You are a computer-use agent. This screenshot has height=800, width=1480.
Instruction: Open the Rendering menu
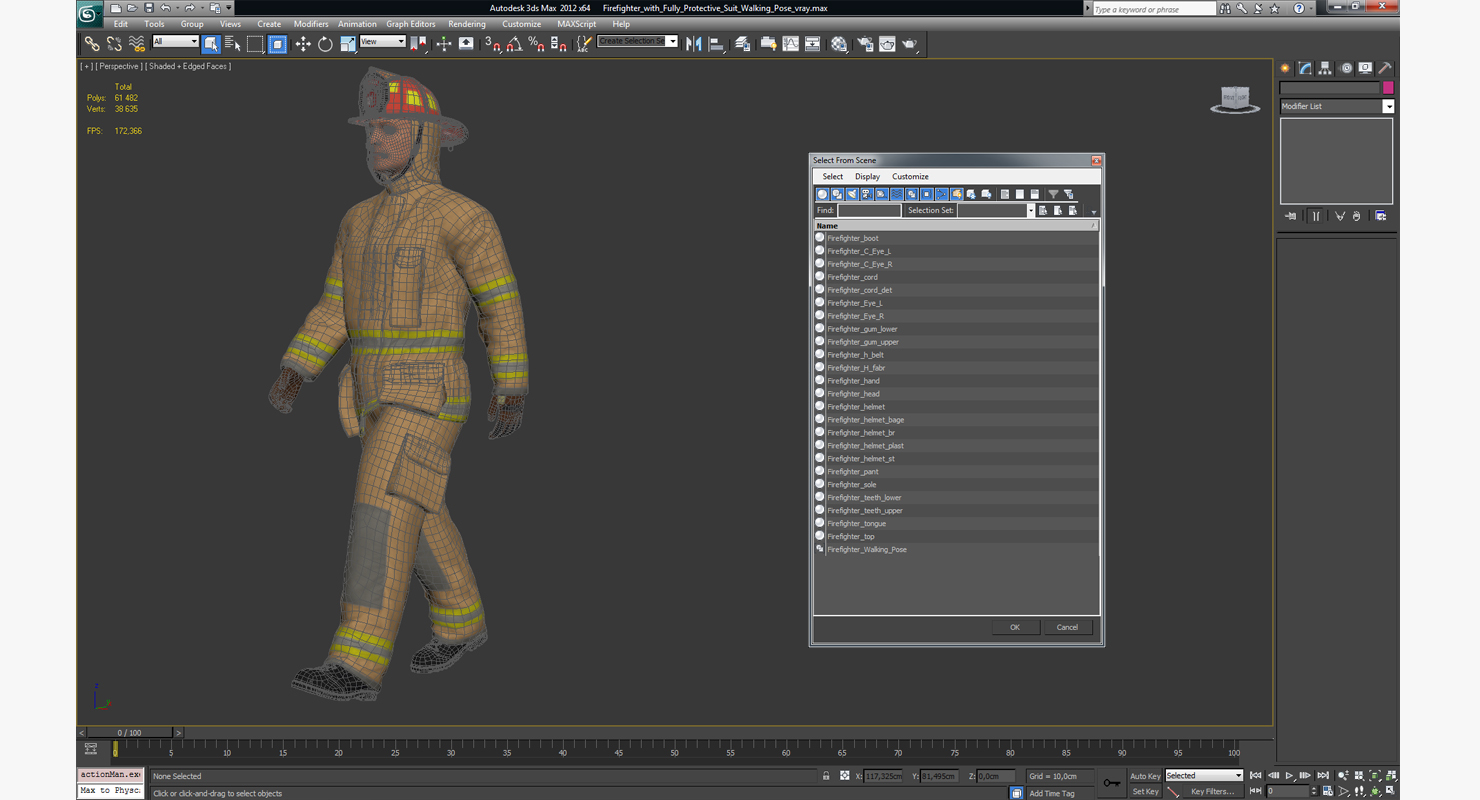coord(467,24)
